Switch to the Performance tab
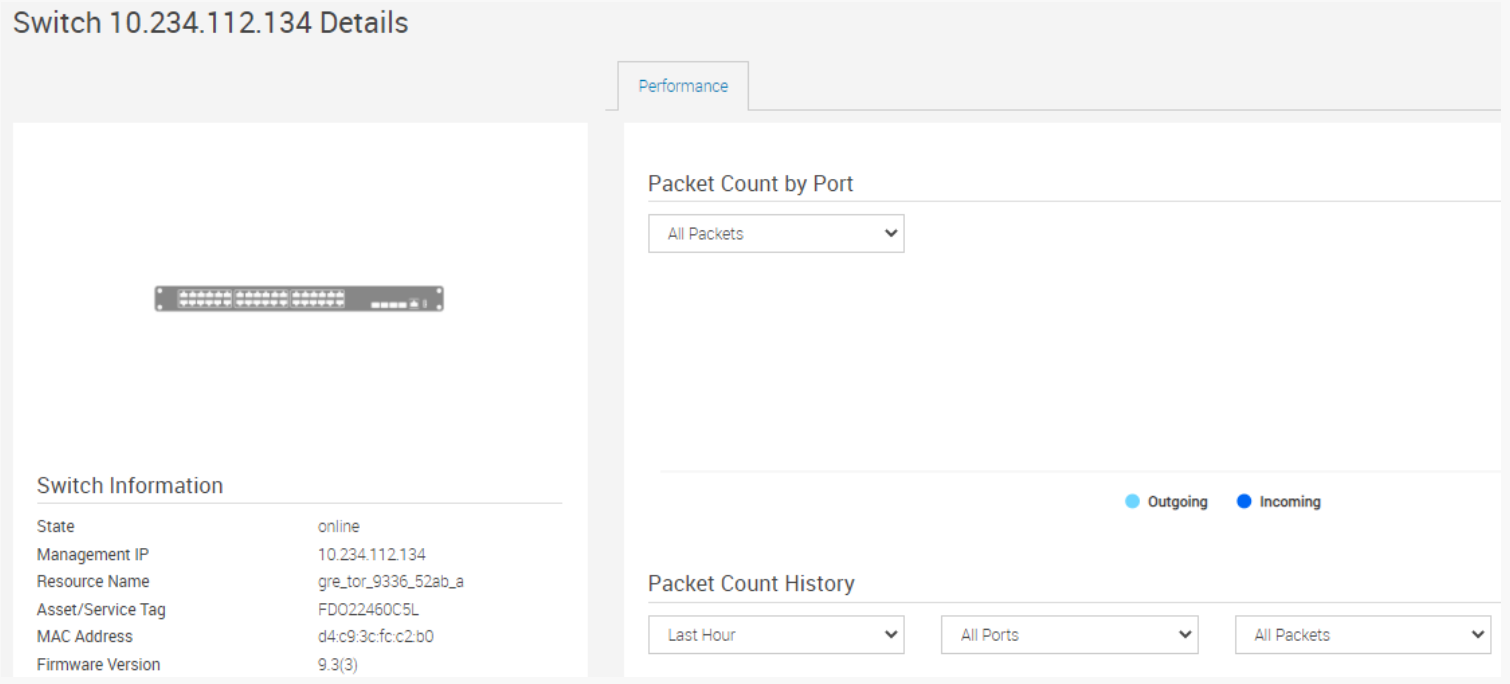This screenshot has width=1510, height=684. (x=682, y=86)
